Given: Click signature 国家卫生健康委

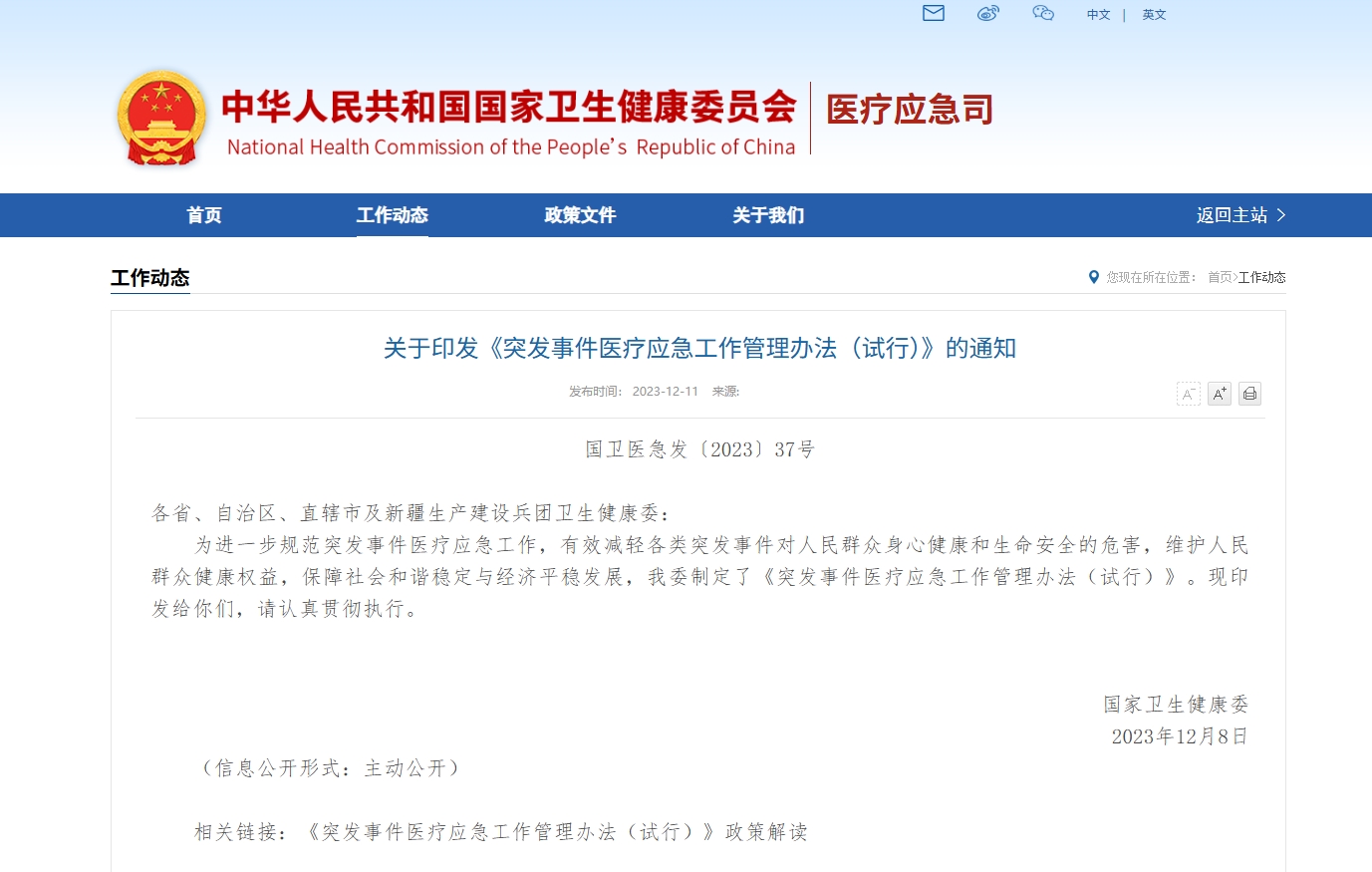Looking at the screenshot, I should point(1176,705).
